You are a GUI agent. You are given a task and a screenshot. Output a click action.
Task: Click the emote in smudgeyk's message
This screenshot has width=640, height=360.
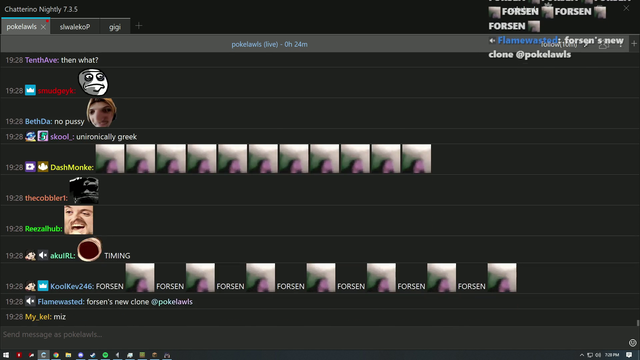[93, 82]
